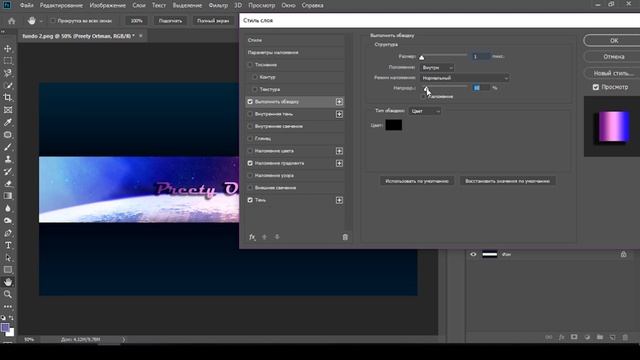The height and width of the screenshot is (360, 640).
Task: Close the fondo 2.png document tab
Action: [x=141, y=36]
